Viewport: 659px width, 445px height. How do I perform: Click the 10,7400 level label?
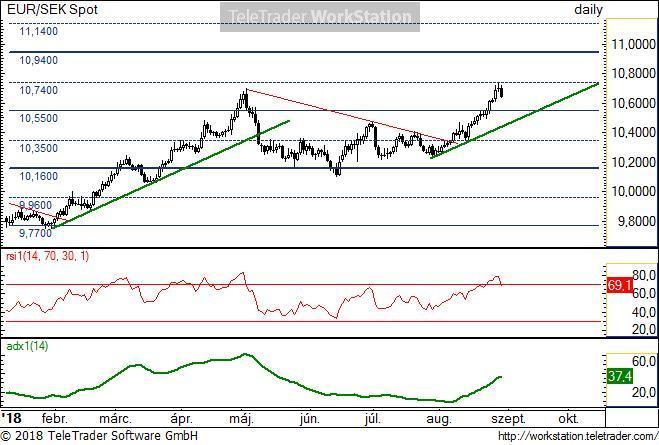pyautogui.click(x=39, y=90)
